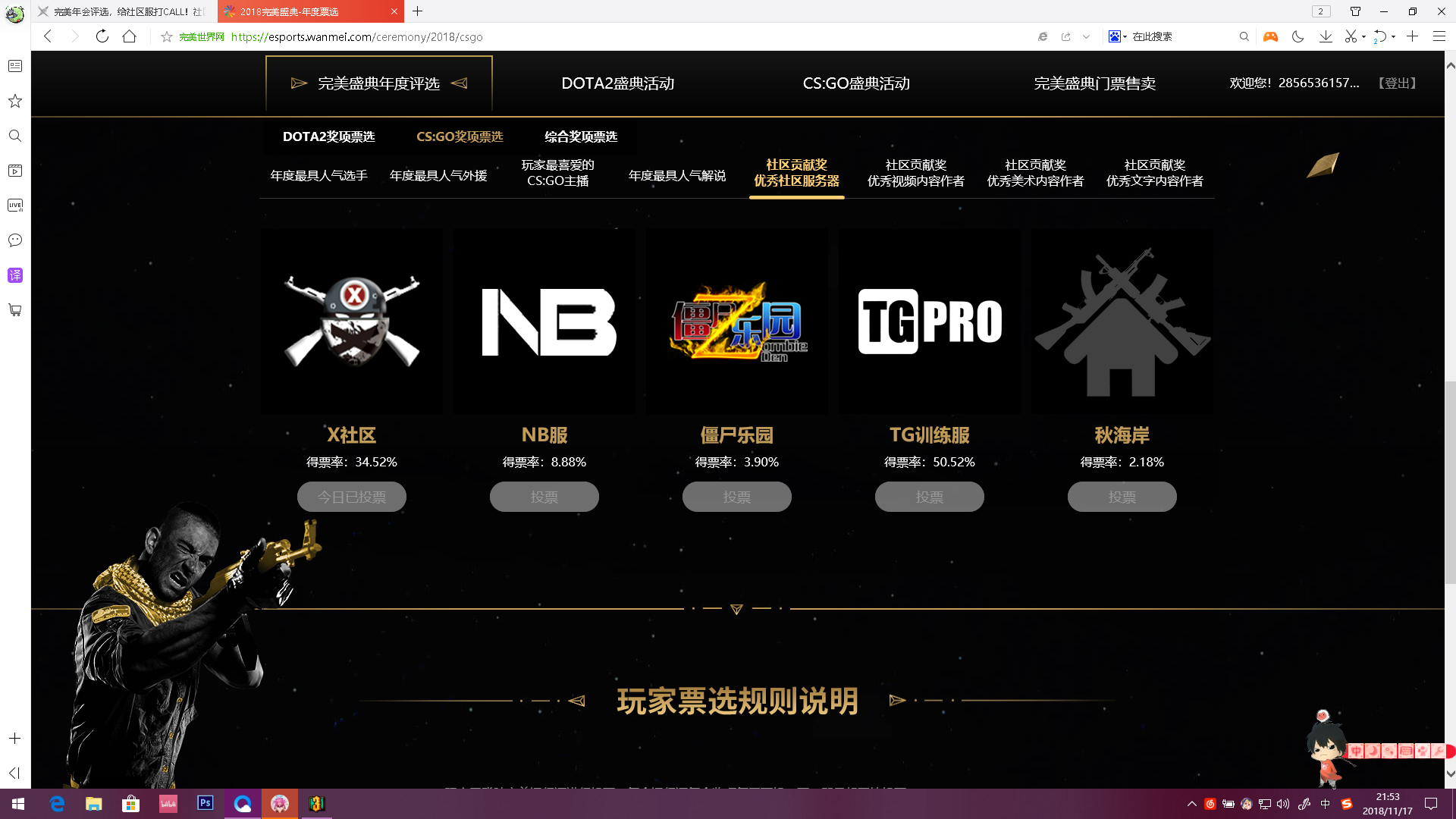Toggle night mode off with moon button
Image resolution: width=1456 pixels, height=819 pixels.
(1298, 36)
